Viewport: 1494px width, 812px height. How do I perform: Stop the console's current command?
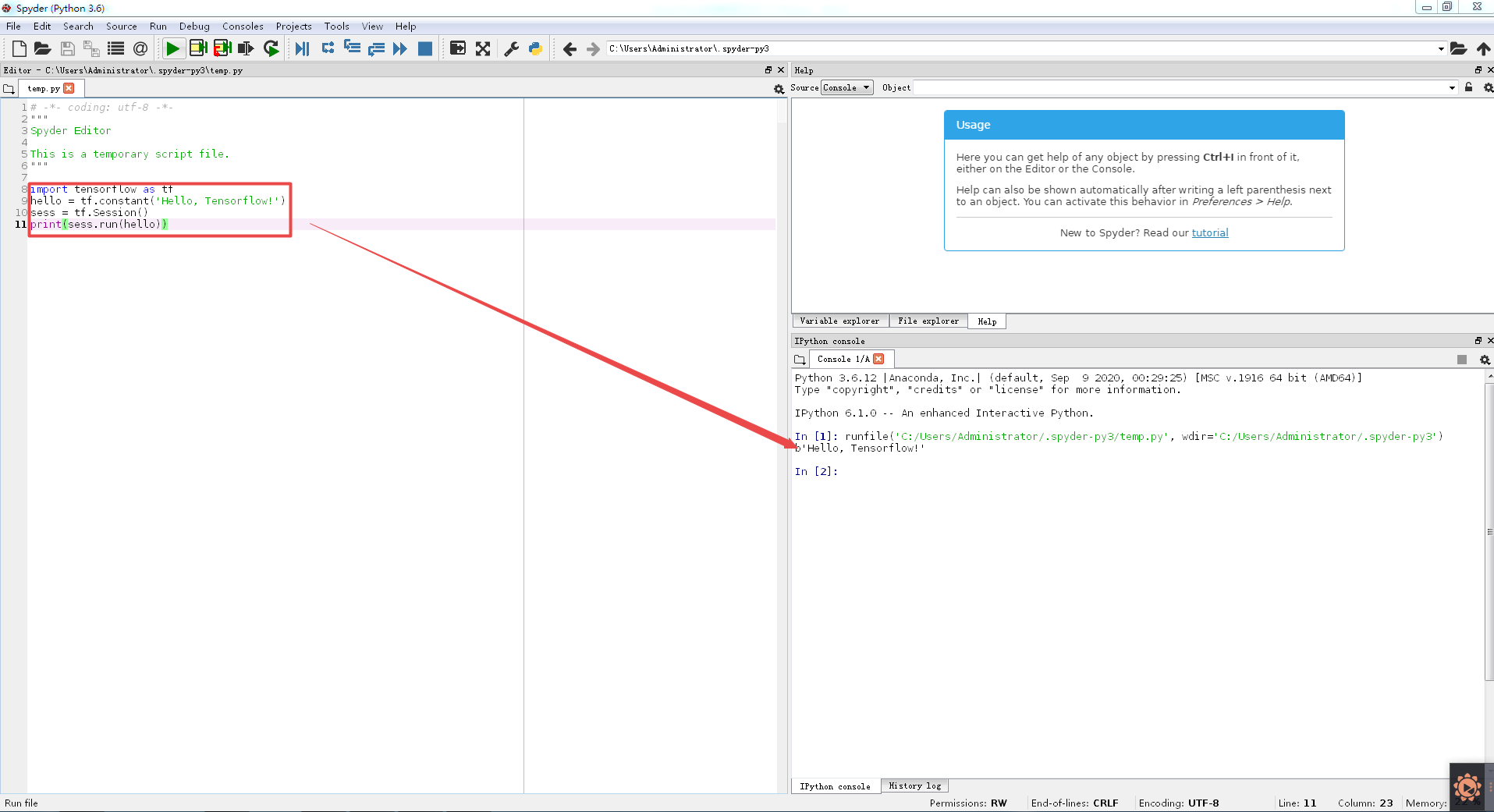click(x=1462, y=360)
